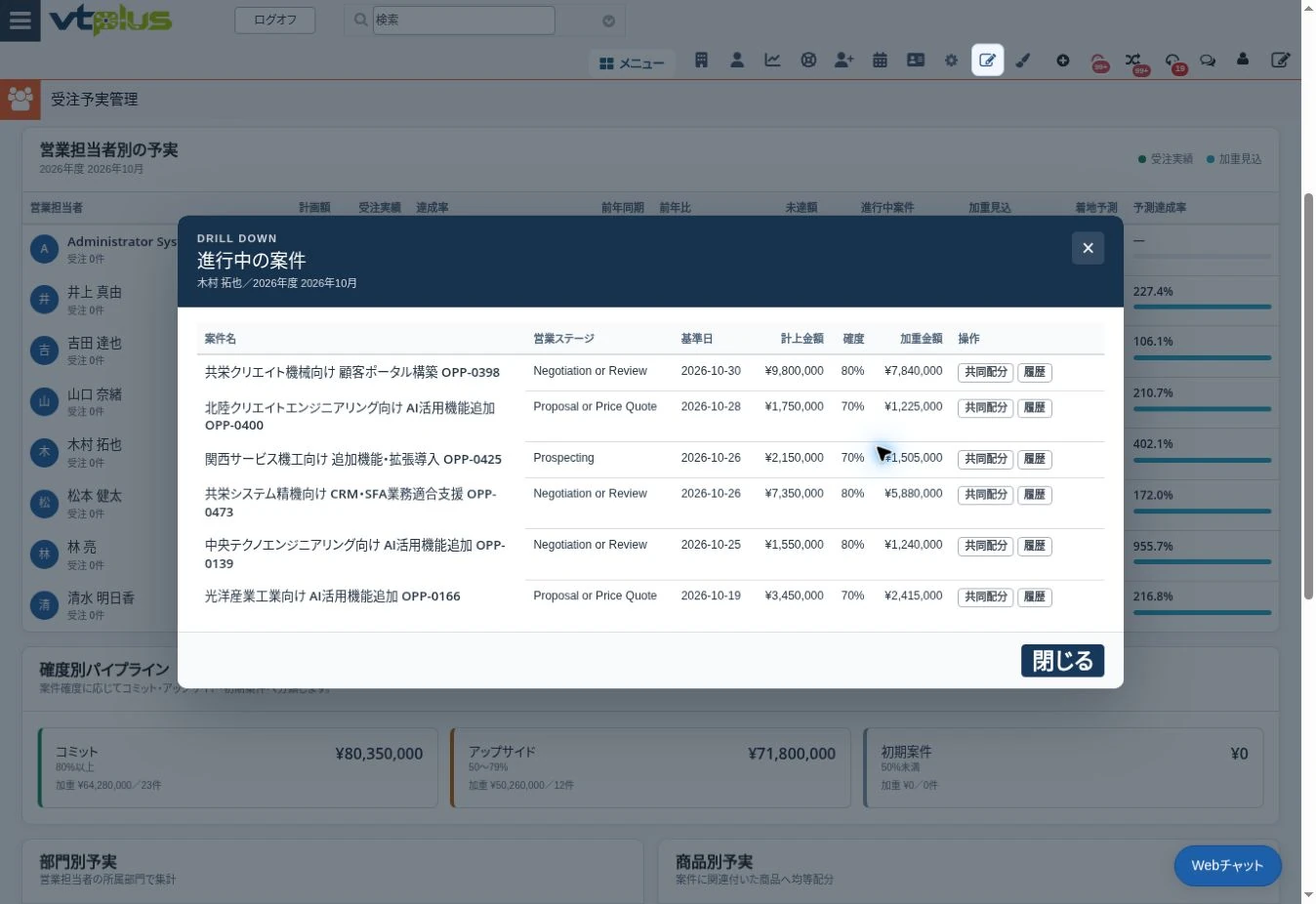Focus the 検索 search input field
This screenshot has height=904, width=1316.
pyautogui.click(x=464, y=20)
